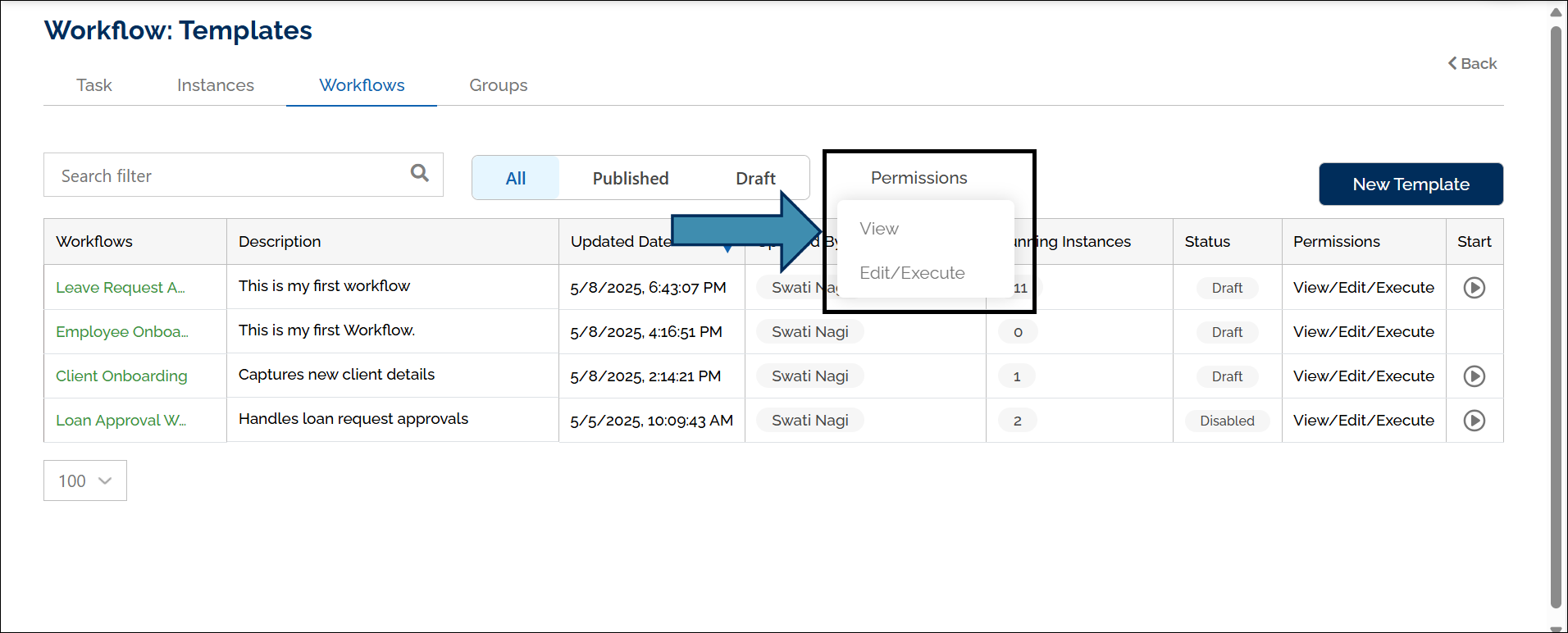Open the Client Onboarding workflow link
Screen dimensions: 1568x633
tap(121, 376)
